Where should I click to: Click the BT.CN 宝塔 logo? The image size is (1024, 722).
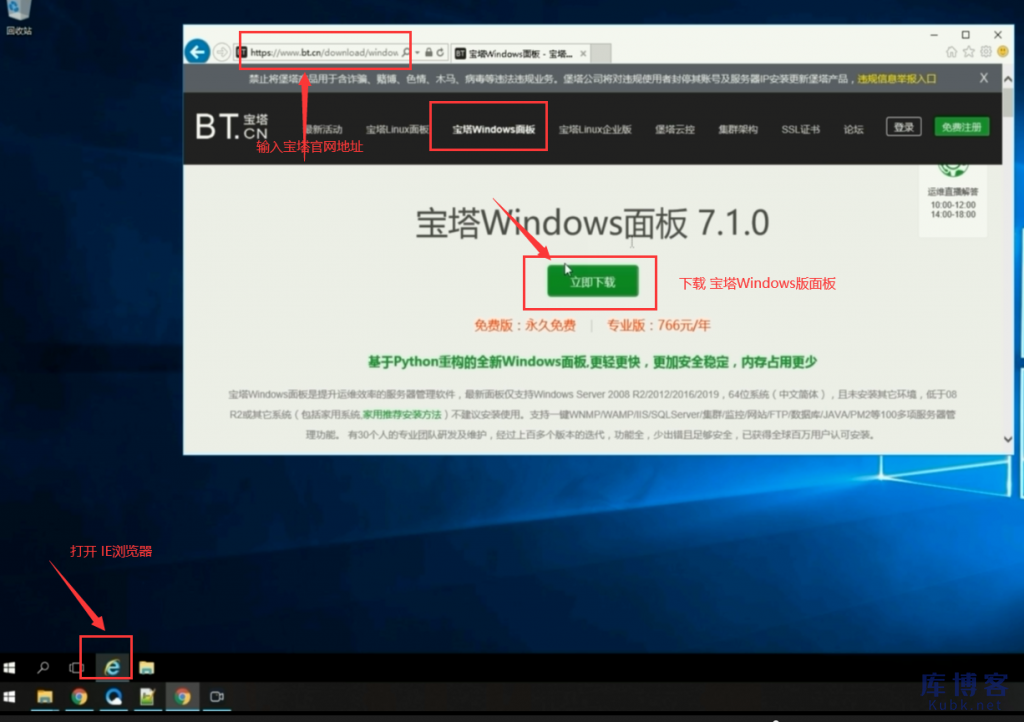coord(232,127)
